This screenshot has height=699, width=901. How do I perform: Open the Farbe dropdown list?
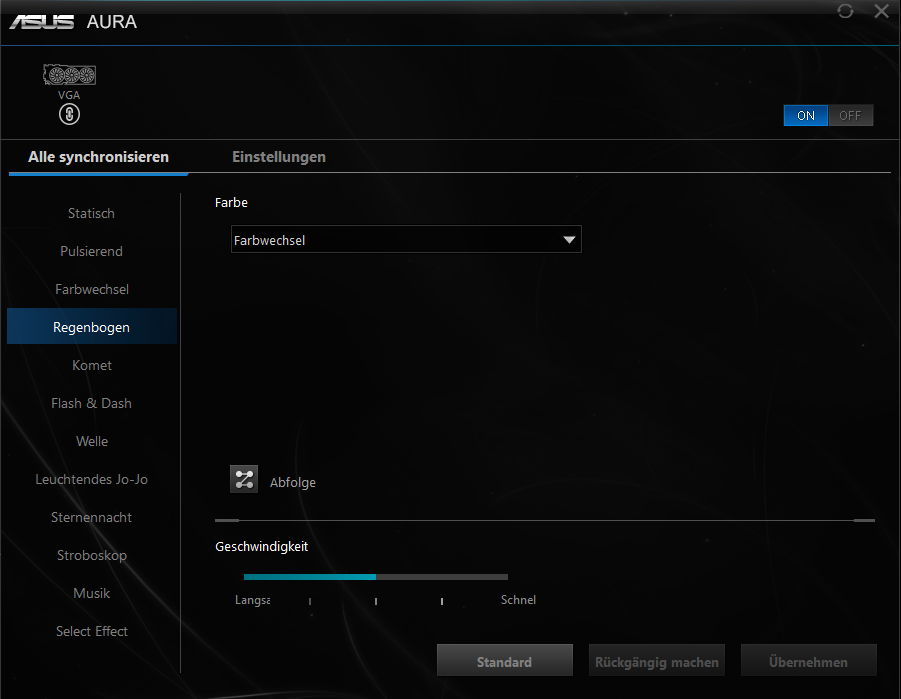pyautogui.click(x=405, y=240)
